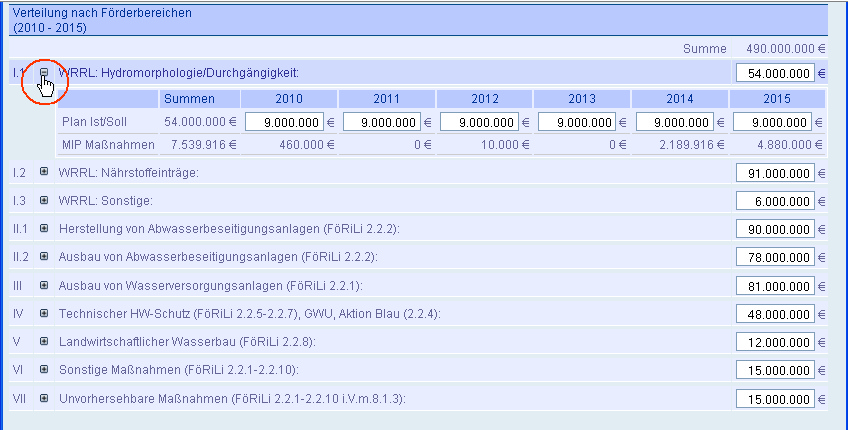Click the 'WRRL: Nährstoffeinträge:' label
Viewport: 848px width, 430px height.
pyautogui.click(x=129, y=173)
